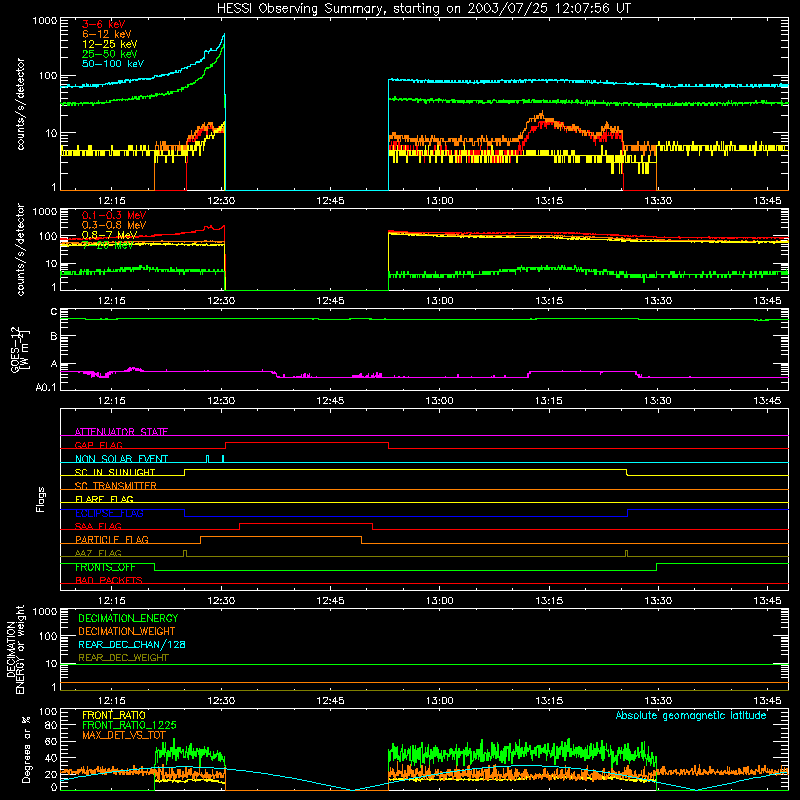Select the SC_IN_SUNLIGHT flag label
The image size is (800, 800).
pos(115,472)
